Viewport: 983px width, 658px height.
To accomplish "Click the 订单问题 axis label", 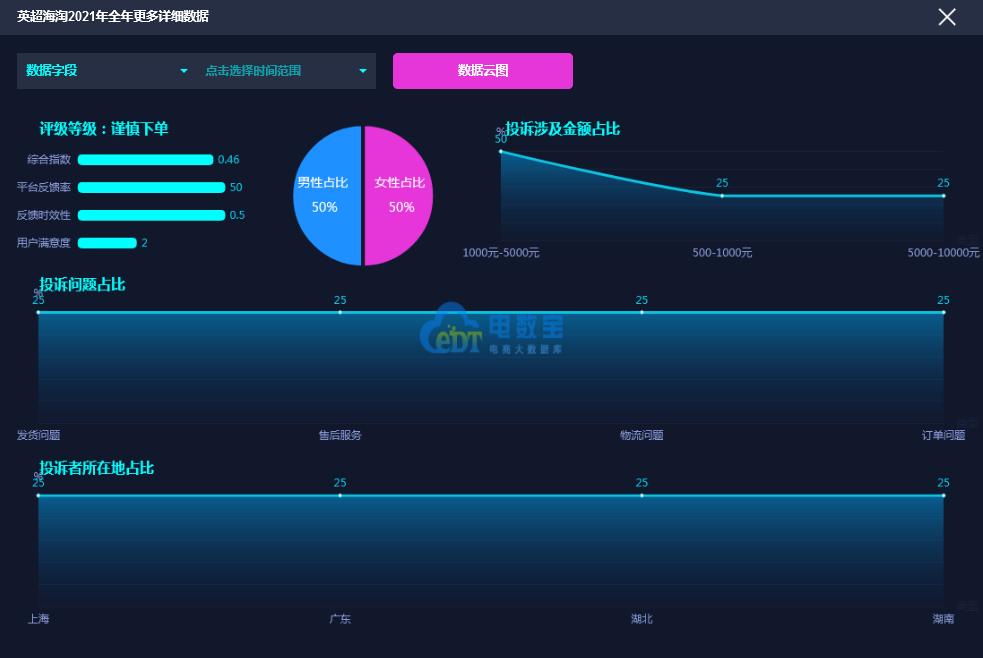I will click(944, 435).
